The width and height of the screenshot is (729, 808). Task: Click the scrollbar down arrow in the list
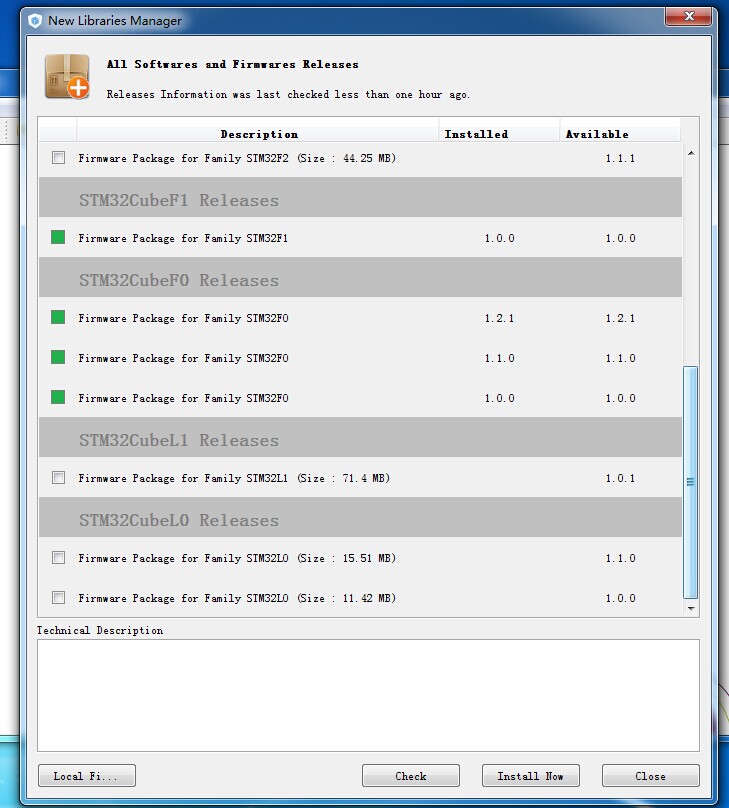tap(691, 609)
